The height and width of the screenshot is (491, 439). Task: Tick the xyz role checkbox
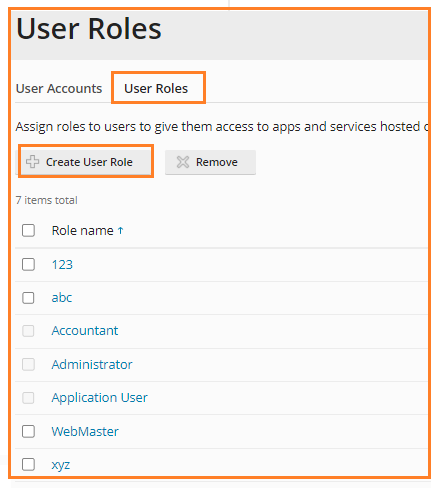[28, 464]
